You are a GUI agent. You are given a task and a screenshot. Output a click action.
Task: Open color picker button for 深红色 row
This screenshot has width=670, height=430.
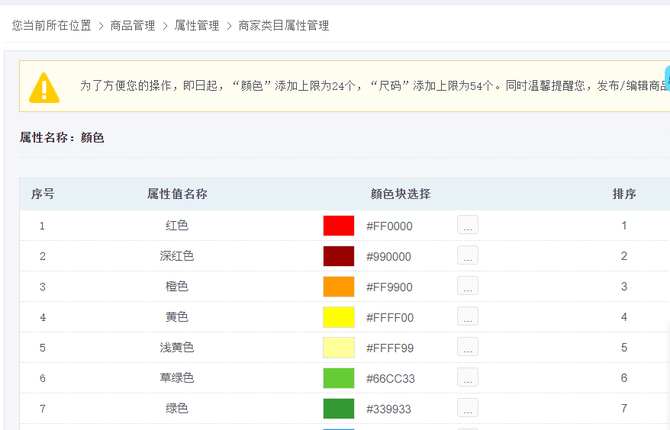(x=467, y=256)
